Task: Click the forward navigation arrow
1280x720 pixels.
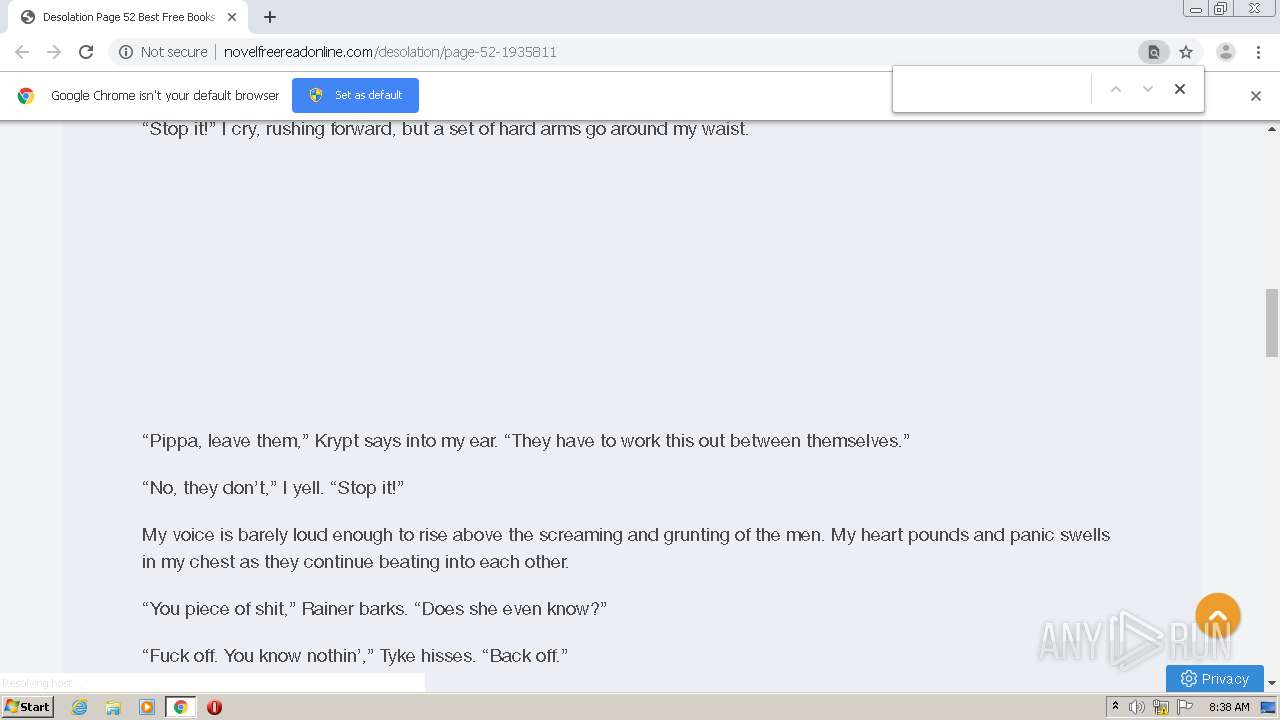Action: pyautogui.click(x=54, y=52)
